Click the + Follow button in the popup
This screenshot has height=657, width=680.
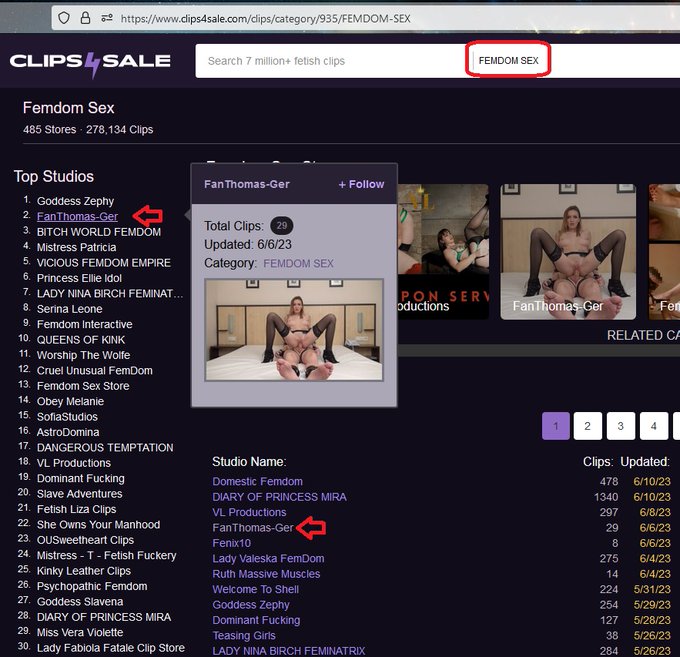point(361,184)
